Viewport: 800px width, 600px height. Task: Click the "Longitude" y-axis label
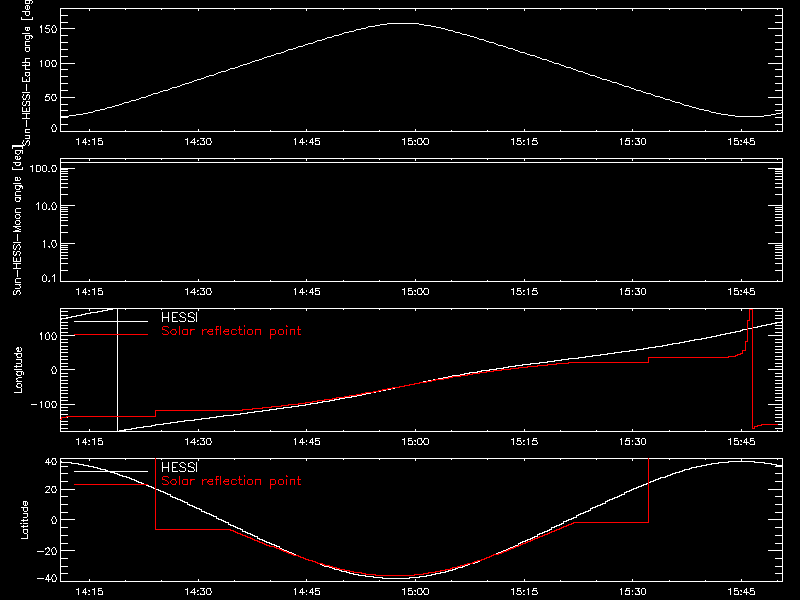pyautogui.click(x=18, y=370)
